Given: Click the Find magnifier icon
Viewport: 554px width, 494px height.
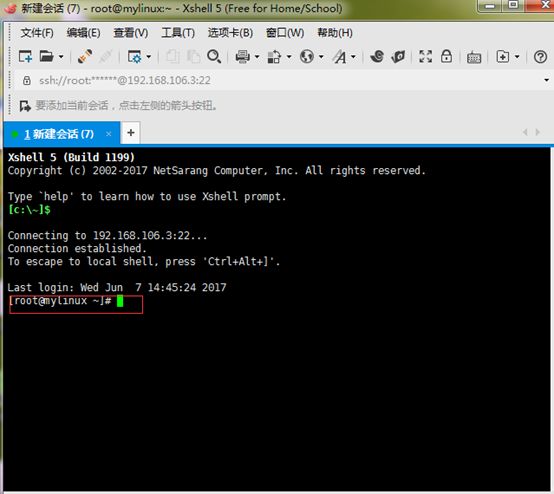Looking at the screenshot, I should coord(214,56).
